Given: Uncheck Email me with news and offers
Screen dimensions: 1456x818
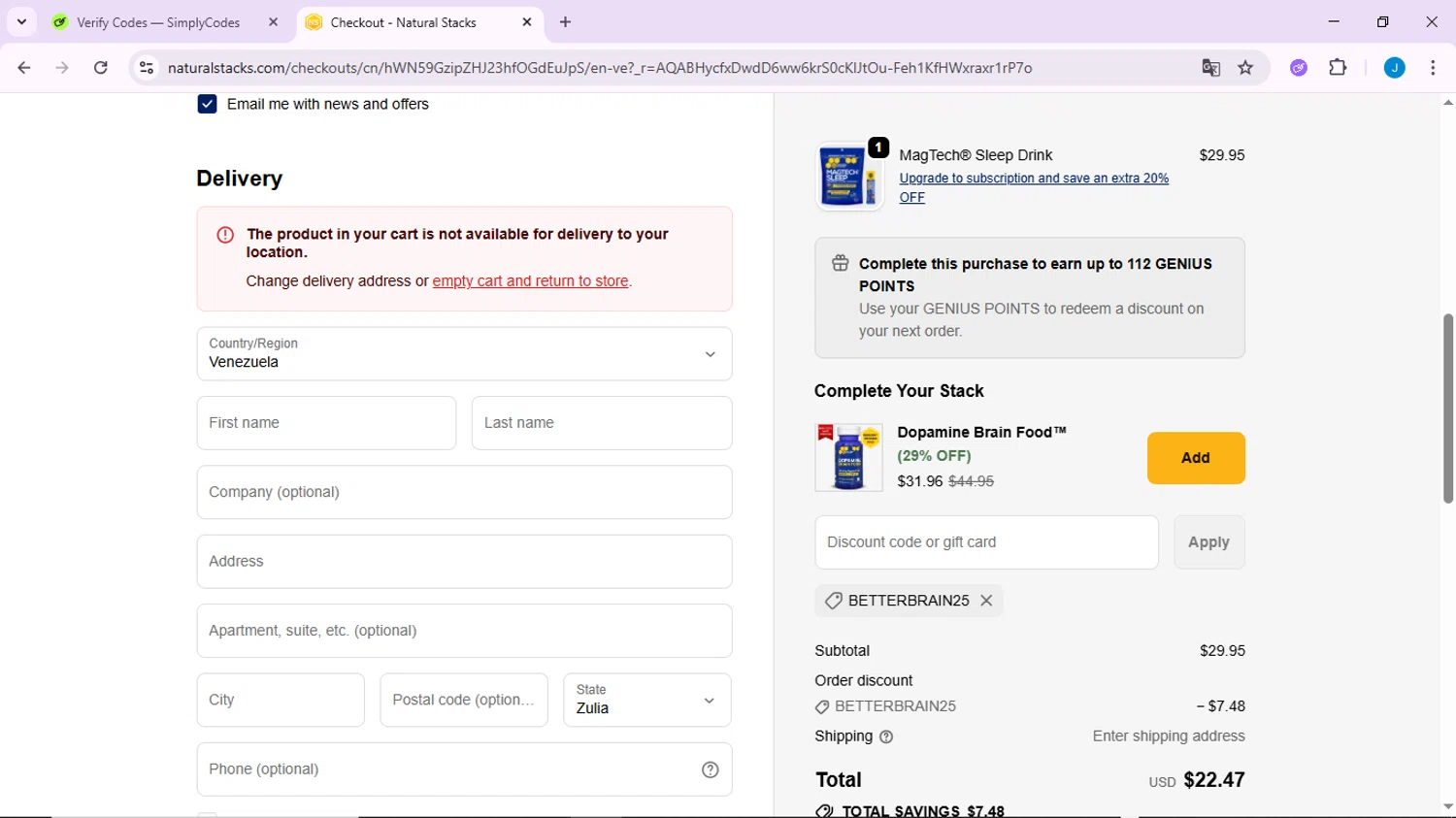Looking at the screenshot, I should [207, 104].
